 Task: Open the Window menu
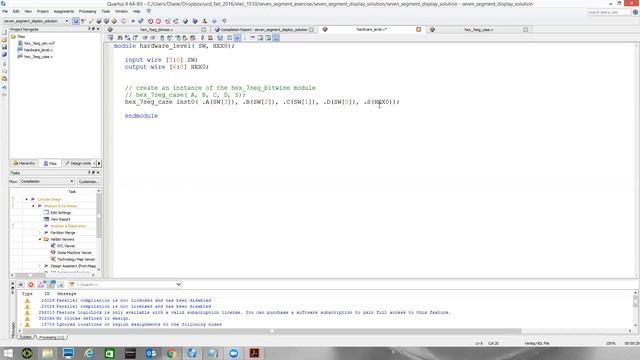click(x=121, y=11)
